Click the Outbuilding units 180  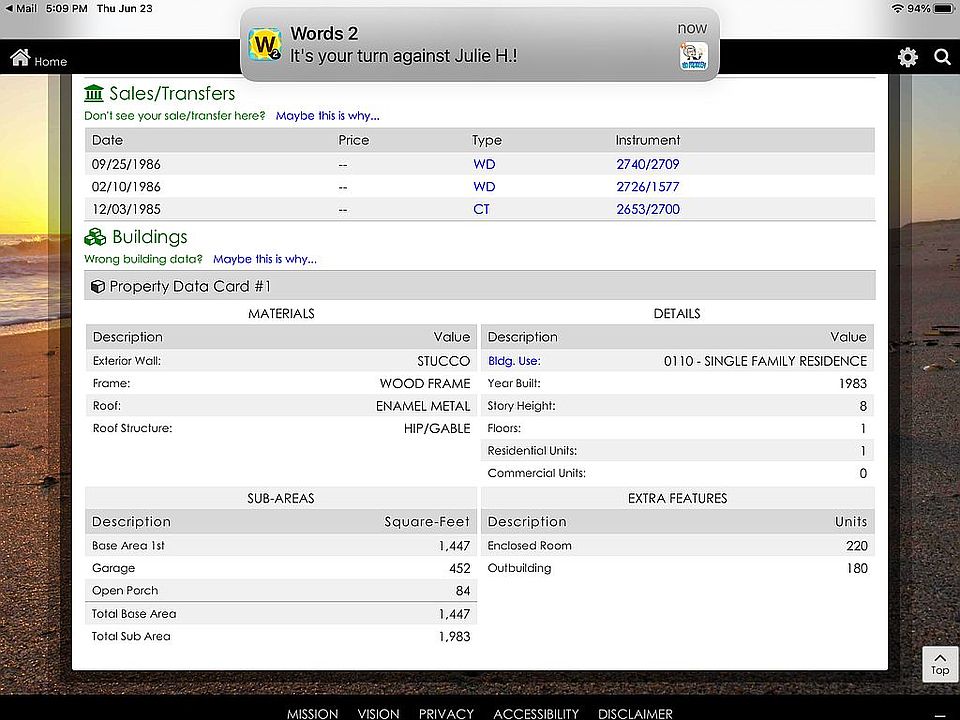pyautogui.click(x=857, y=569)
